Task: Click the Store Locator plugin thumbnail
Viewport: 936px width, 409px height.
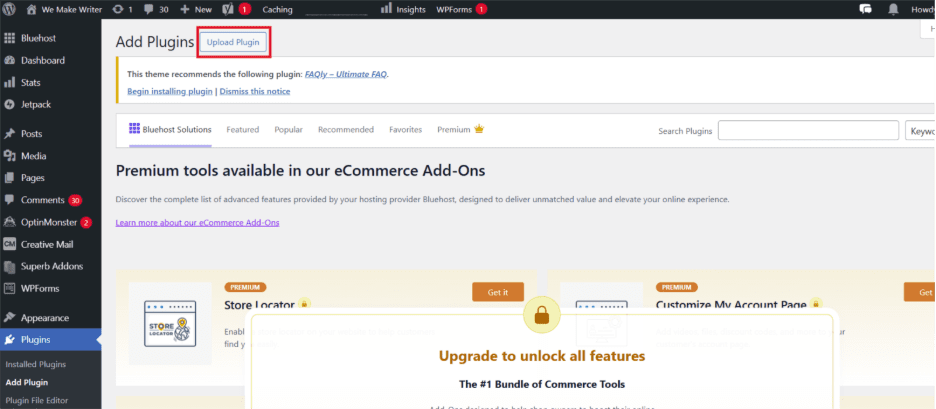Action: click(170, 323)
